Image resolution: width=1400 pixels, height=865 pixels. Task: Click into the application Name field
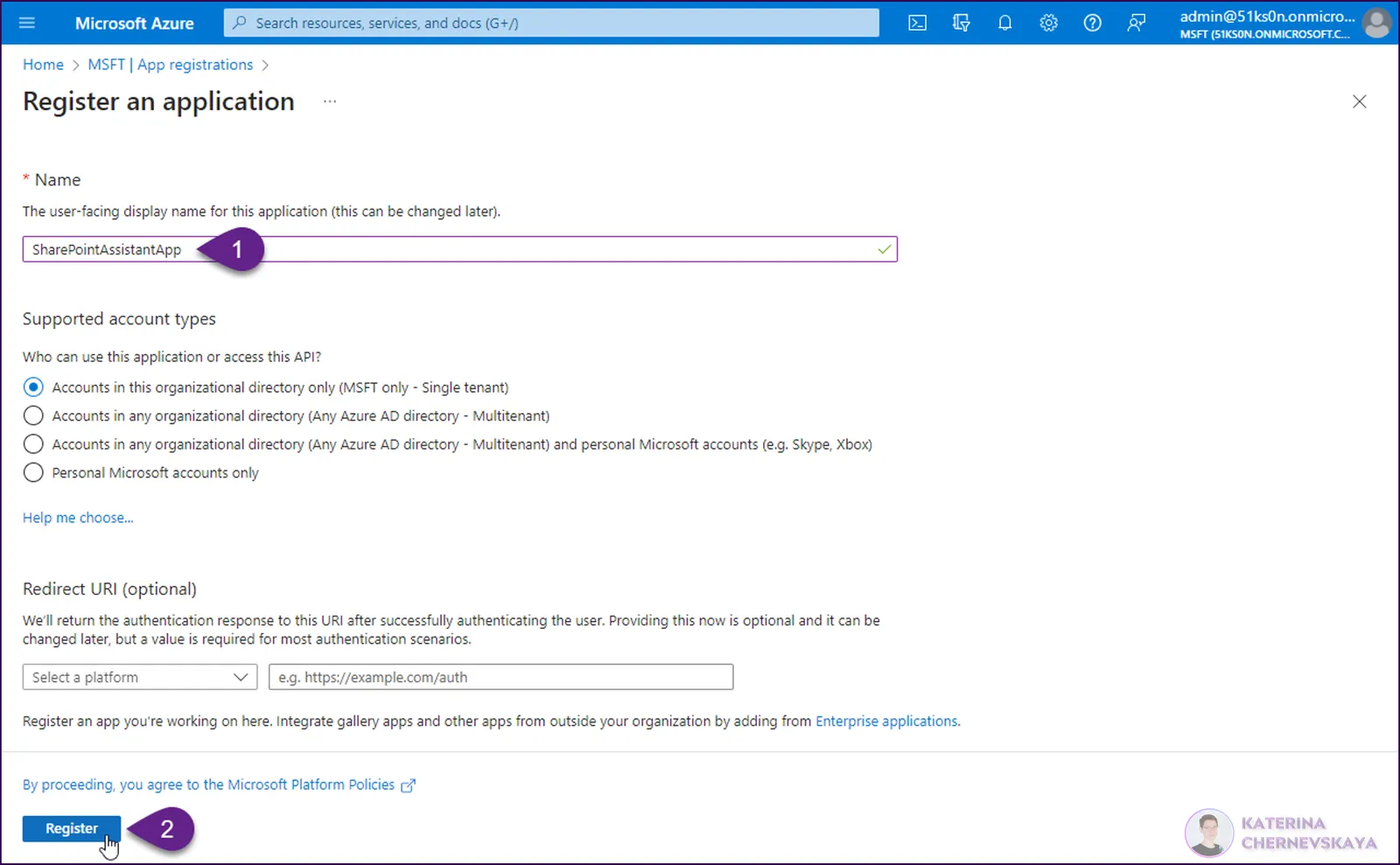(459, 249)
